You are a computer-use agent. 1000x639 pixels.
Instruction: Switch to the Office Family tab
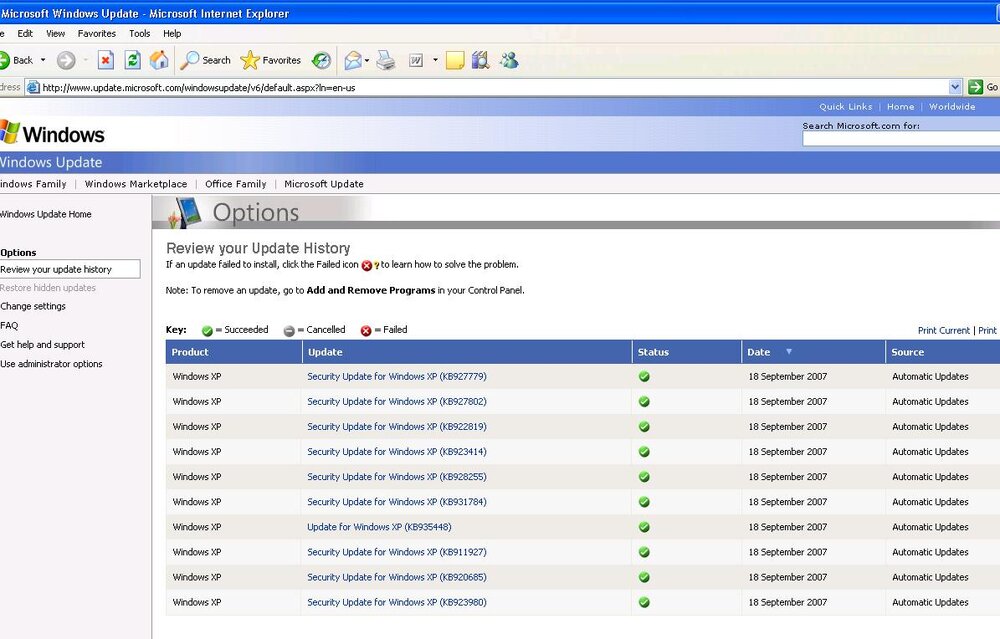(236, 184)
